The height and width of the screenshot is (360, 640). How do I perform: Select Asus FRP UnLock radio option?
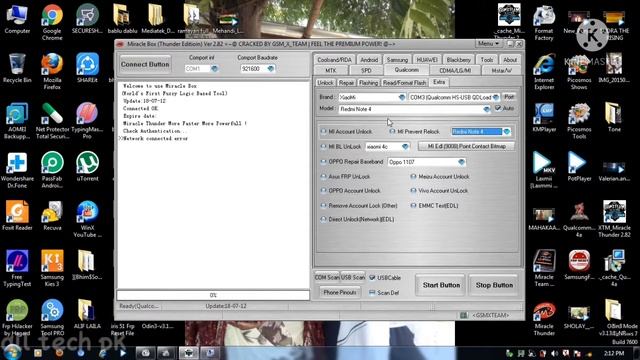[x=324, y=177]
